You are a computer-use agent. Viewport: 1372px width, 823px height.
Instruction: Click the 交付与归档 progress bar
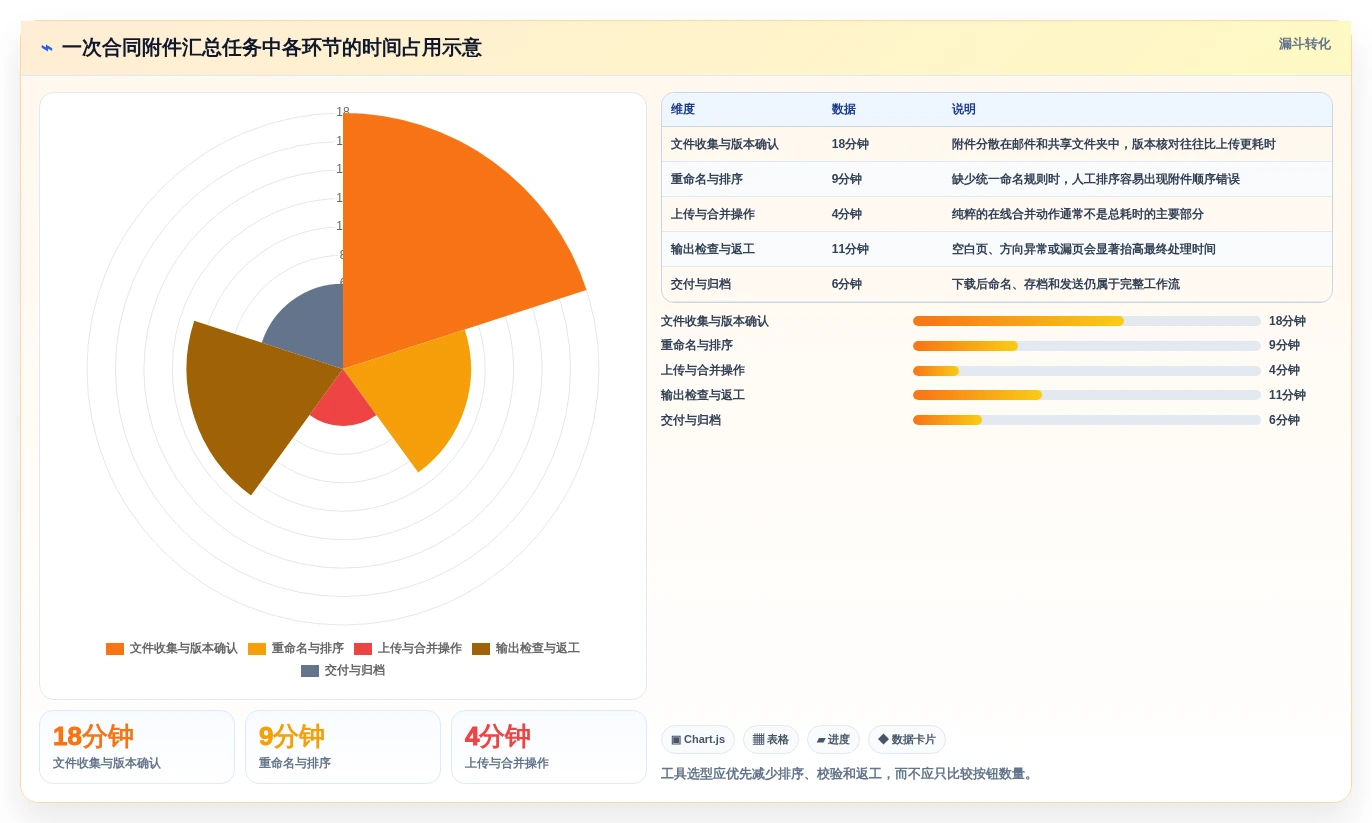coord(1087,420)
